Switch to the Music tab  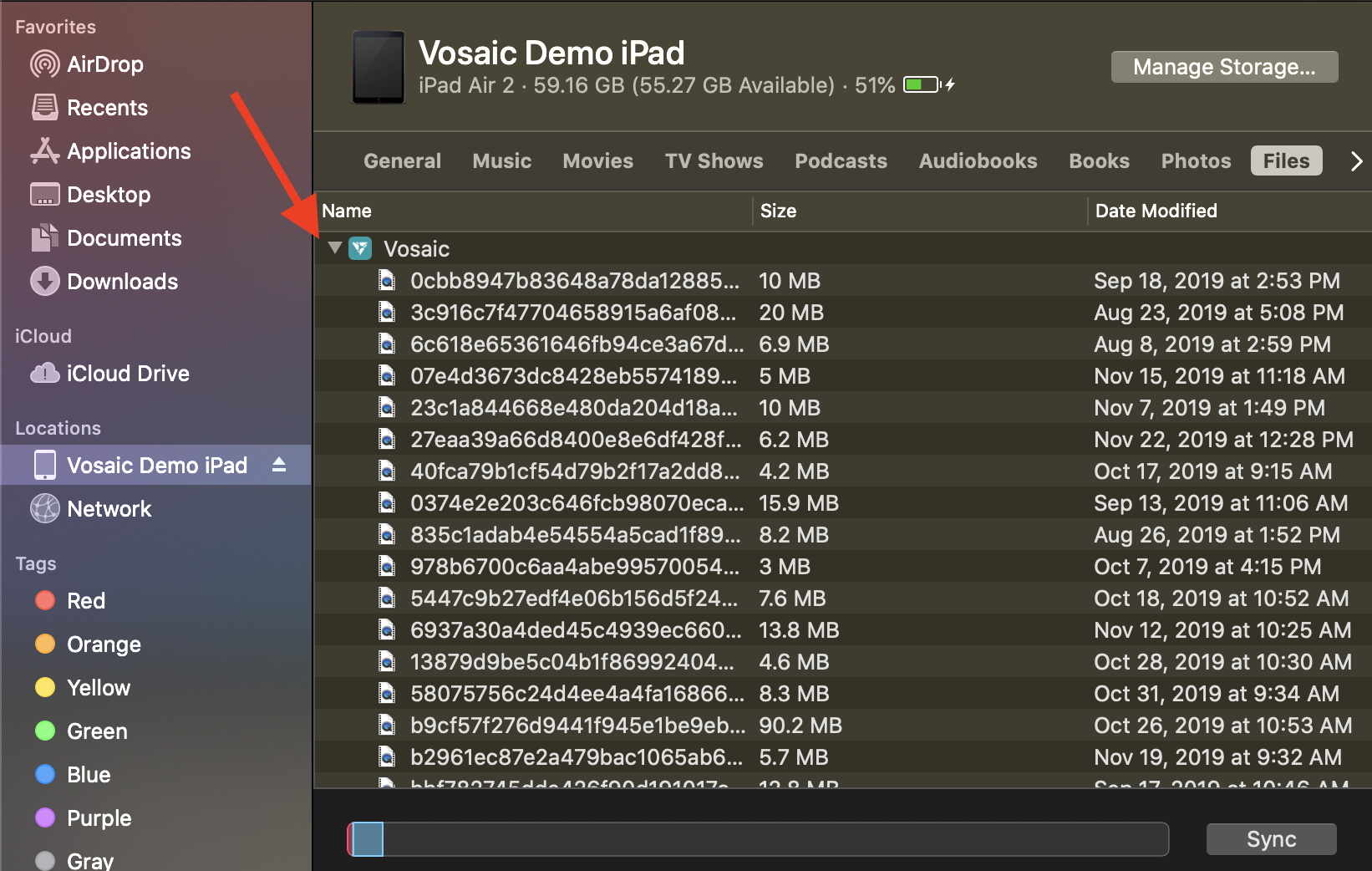[501, 161]
